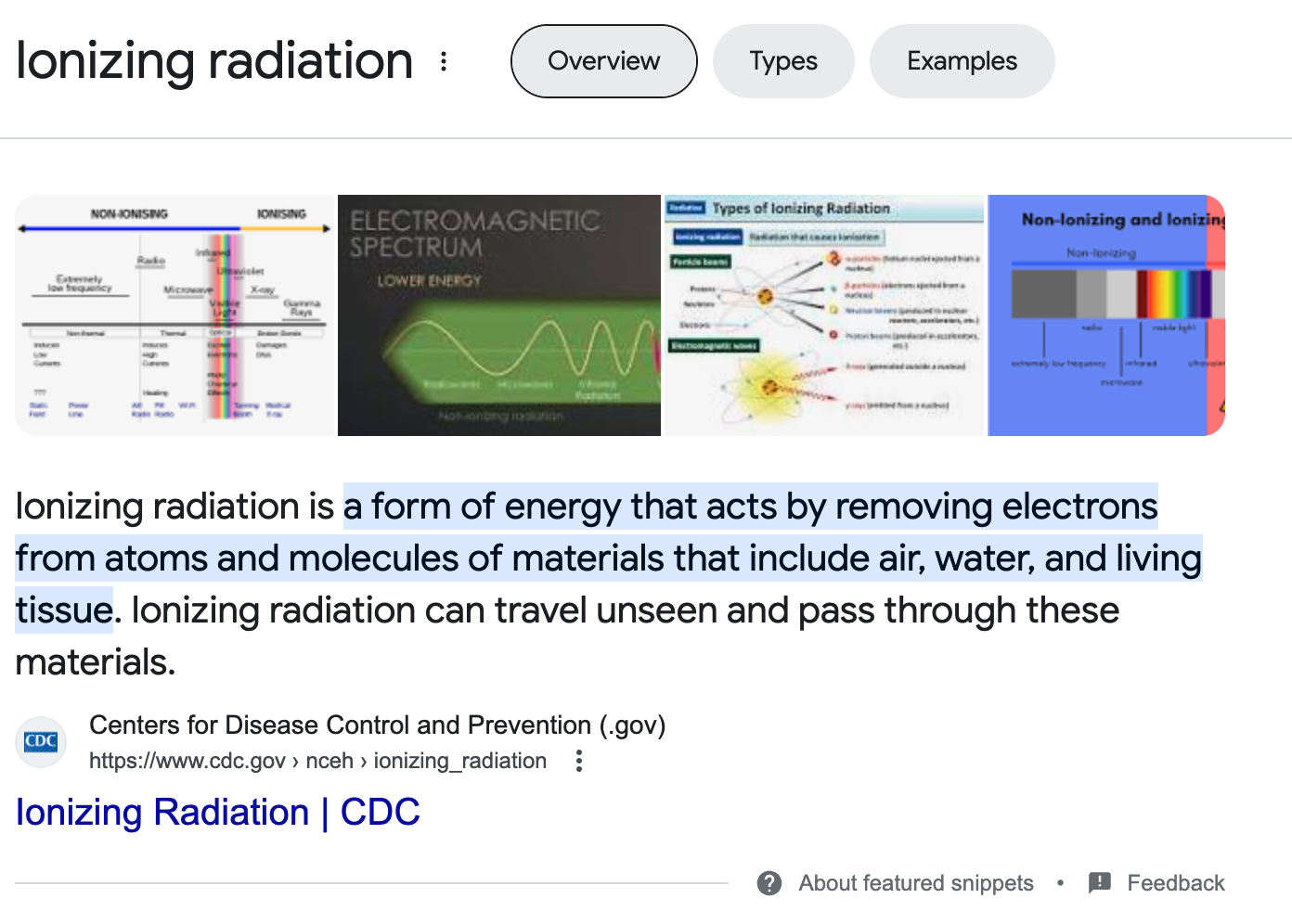Open the blue Non-Ionizing and Ionizing image
The image size is (1292, 924).
click(x=1106, y=315)
